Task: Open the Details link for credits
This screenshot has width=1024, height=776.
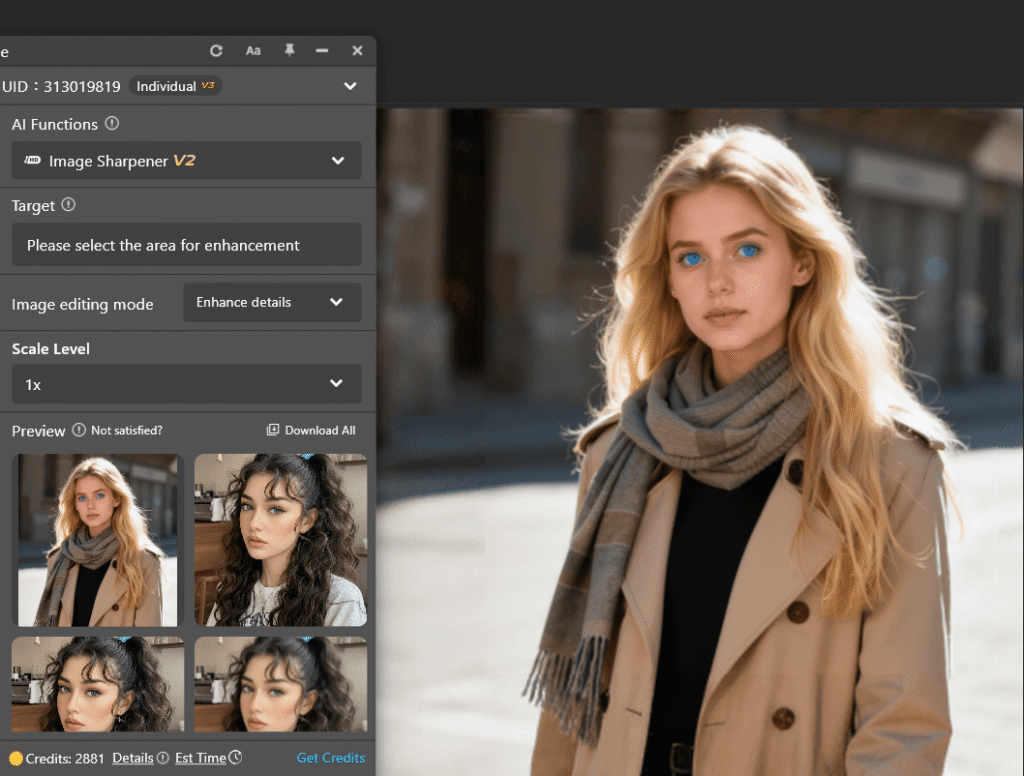Action: [132, 758]
